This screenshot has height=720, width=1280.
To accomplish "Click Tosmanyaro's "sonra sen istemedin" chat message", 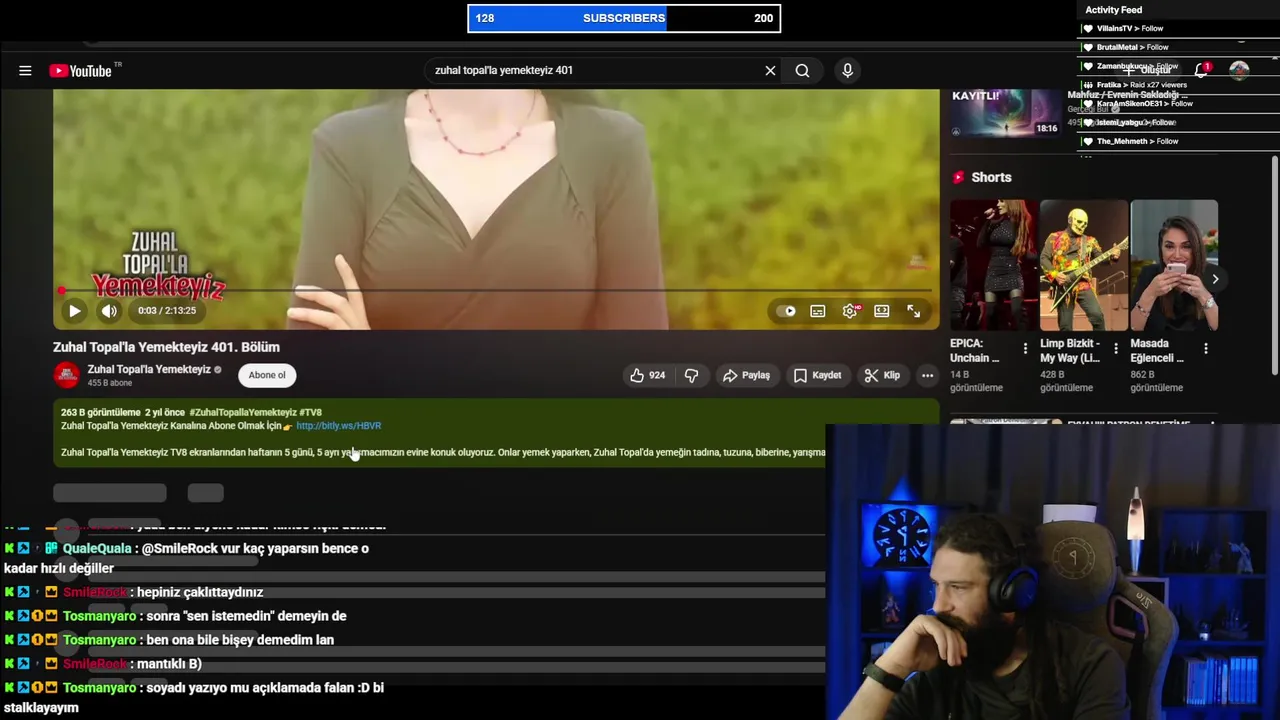I will coord(246,617).
